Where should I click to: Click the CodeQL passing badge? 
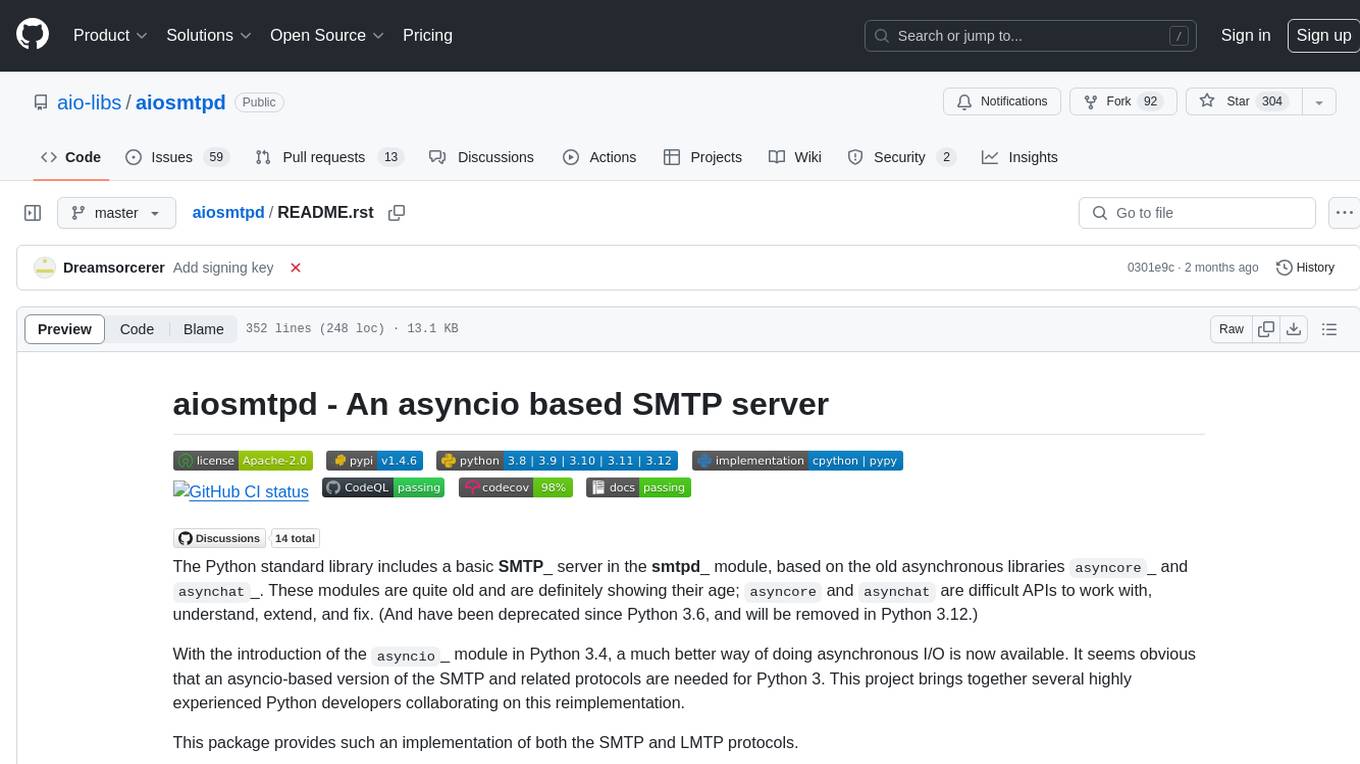pos(383,488)
